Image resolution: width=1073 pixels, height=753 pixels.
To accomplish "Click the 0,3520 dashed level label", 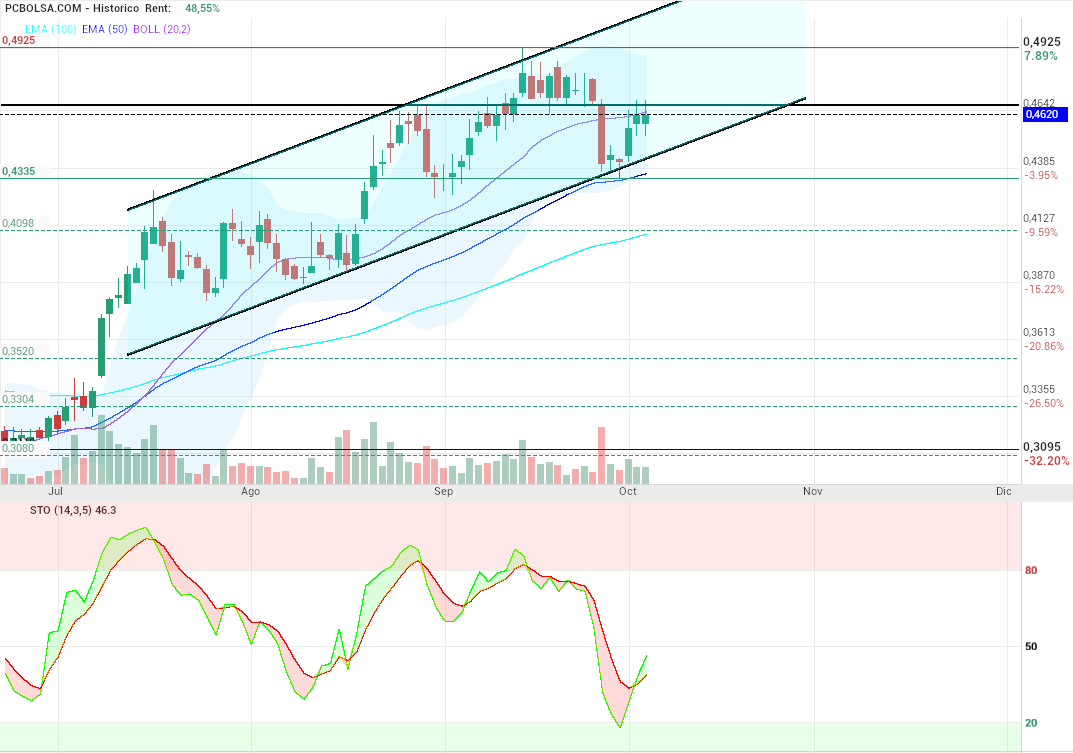I will click(19, 352).
